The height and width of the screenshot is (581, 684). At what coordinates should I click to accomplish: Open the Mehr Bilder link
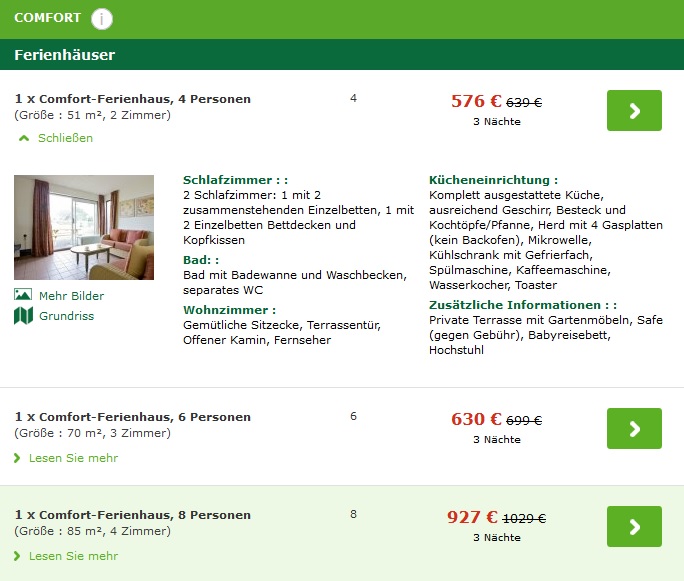coord(71,296)
